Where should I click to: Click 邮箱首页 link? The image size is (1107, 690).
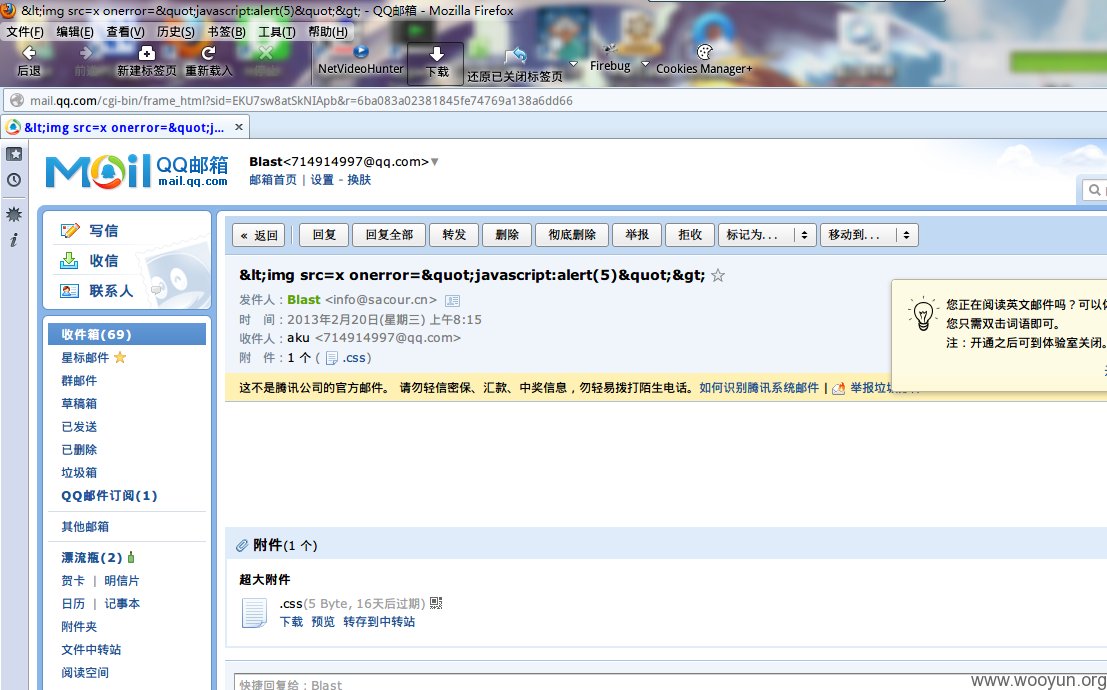click(273, 180)
